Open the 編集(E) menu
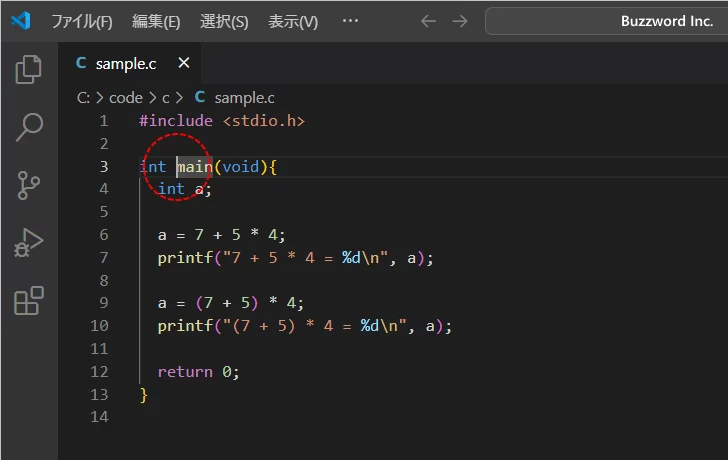Screen dimensions: 728x460 point(156,21)
